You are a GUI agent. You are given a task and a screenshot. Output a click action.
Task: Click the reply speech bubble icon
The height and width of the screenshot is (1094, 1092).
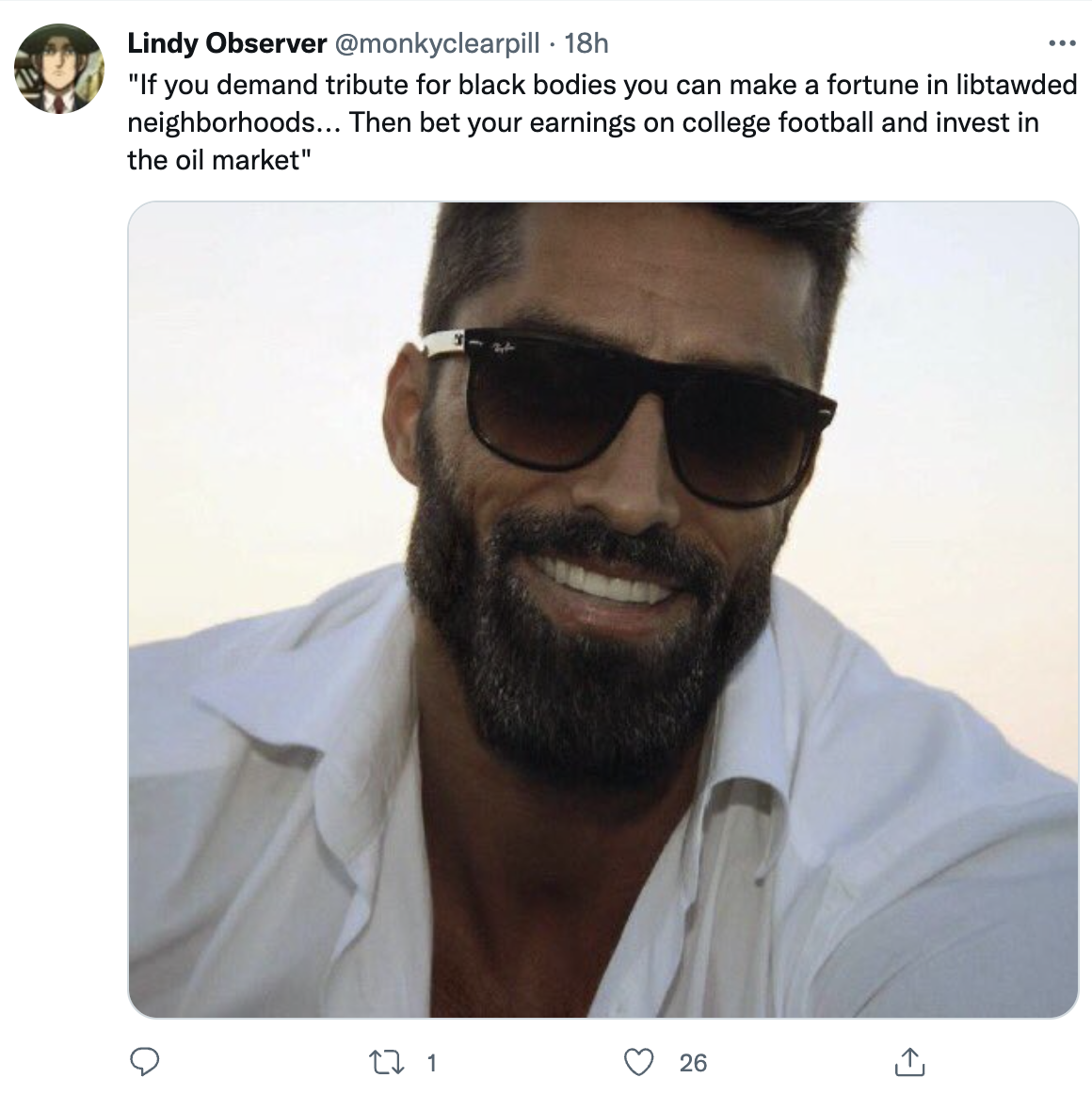tap(144, 1062)
